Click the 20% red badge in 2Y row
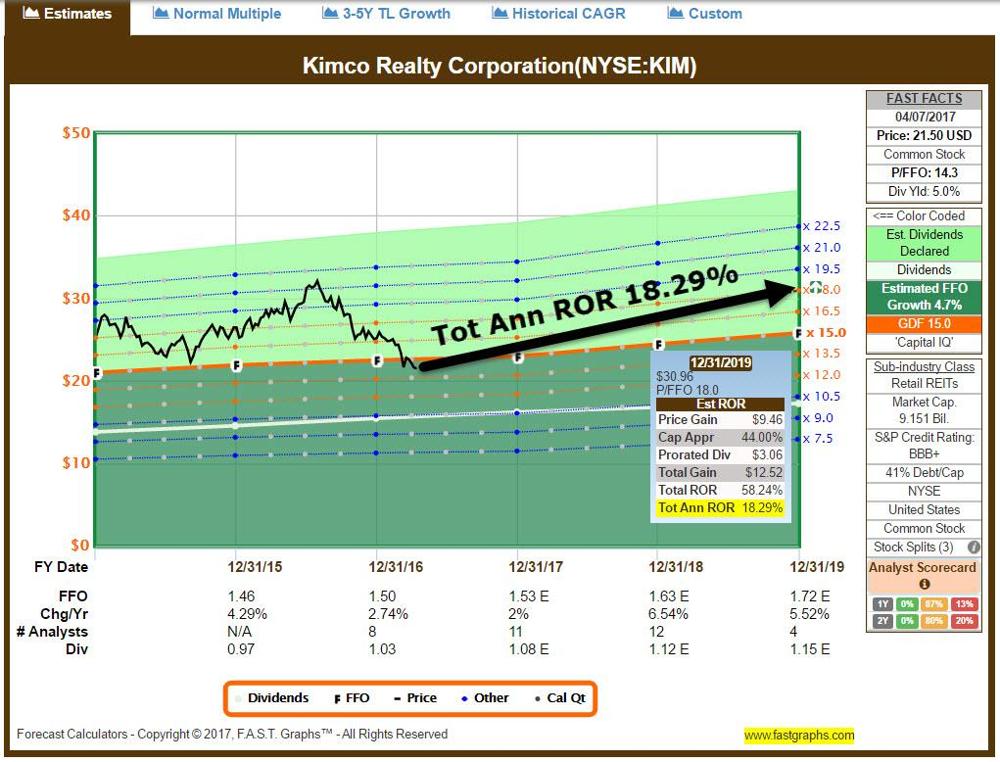Viewport: 1000px width, 762px height. (x=964, y=620)
